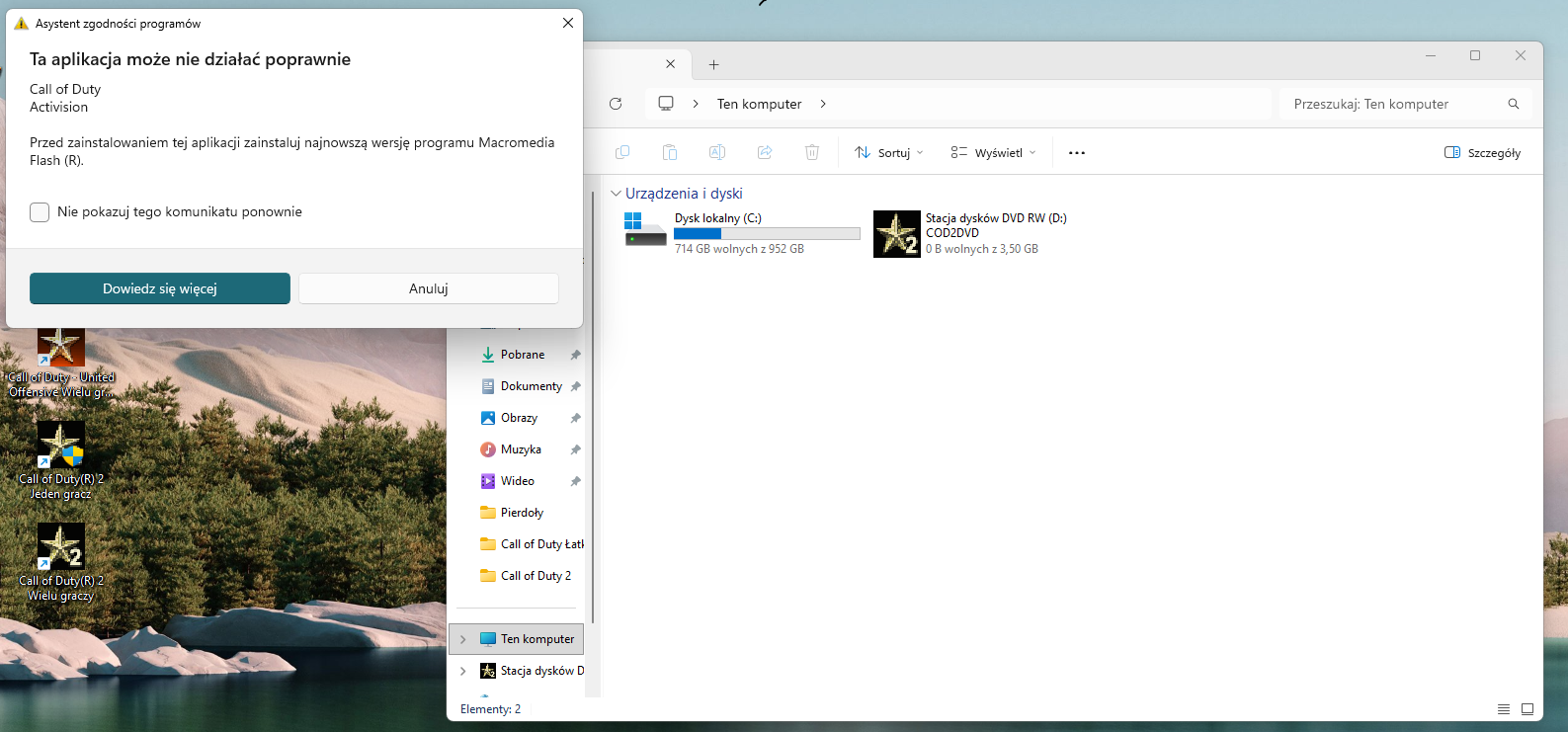Image resolution: width=1568 pixels, height=732 pixels.
Task: Click the 'Anuluj' button
Action: (x=429, y=288)
